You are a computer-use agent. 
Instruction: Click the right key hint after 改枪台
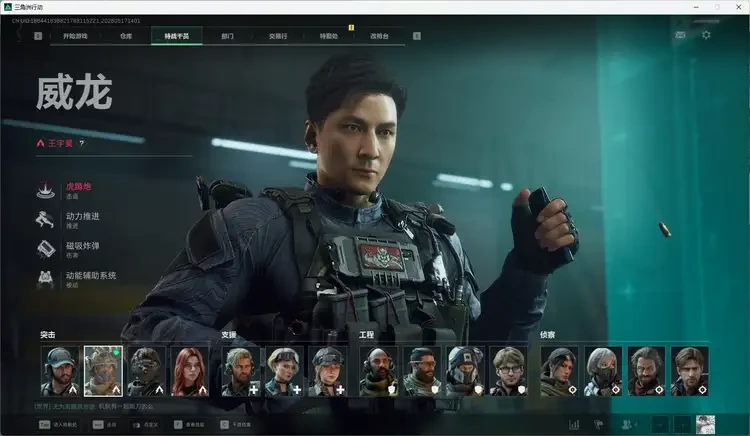pyautogui.click(x=417, y=36)
